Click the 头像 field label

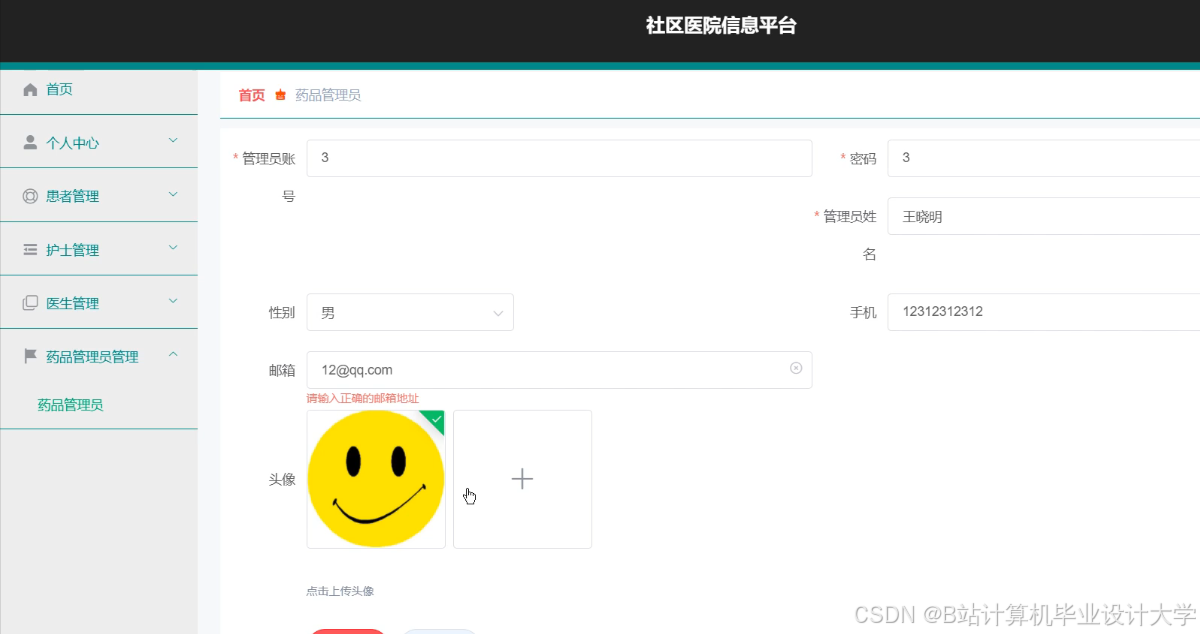click(282, 480)
